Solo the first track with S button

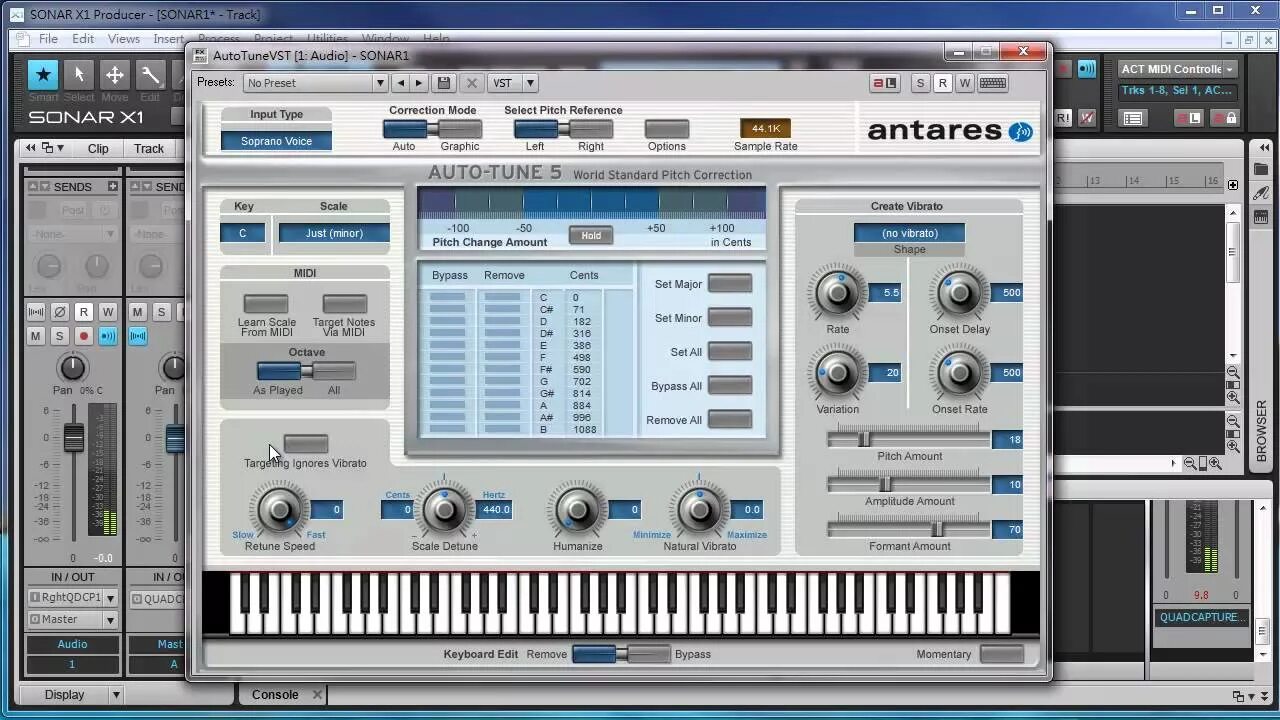59,336
